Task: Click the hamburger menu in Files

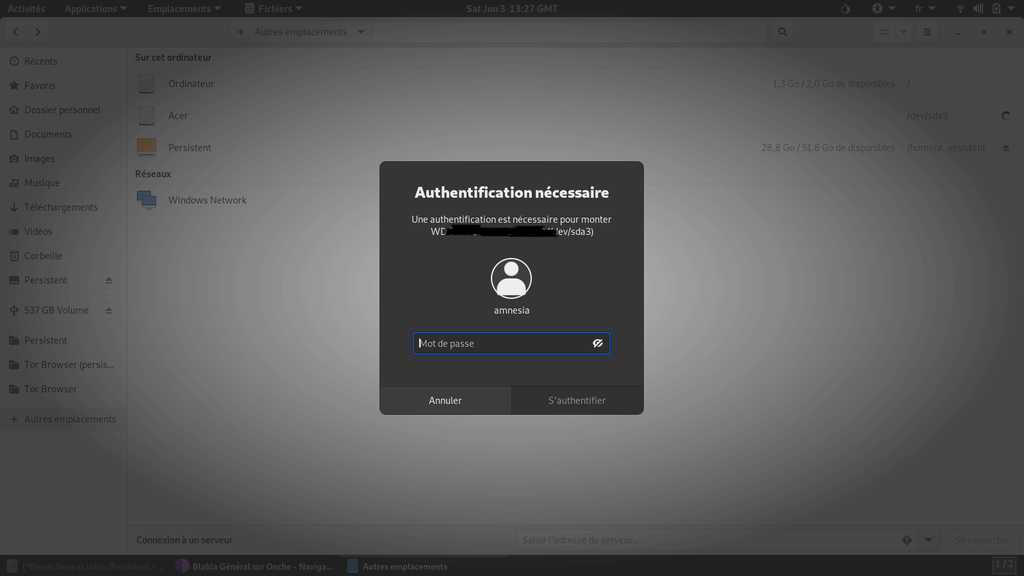Action: (927, 32)
